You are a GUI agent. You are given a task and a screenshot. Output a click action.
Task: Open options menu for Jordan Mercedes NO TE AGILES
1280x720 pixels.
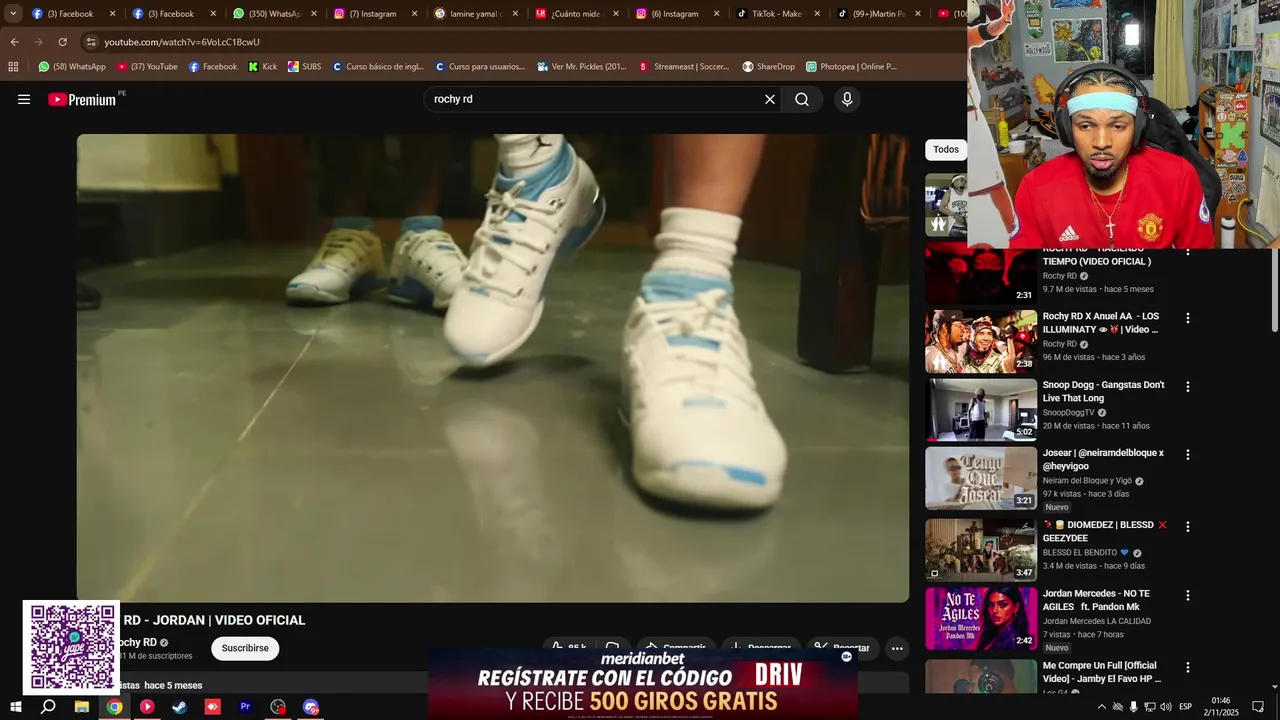click(1188, 595)
